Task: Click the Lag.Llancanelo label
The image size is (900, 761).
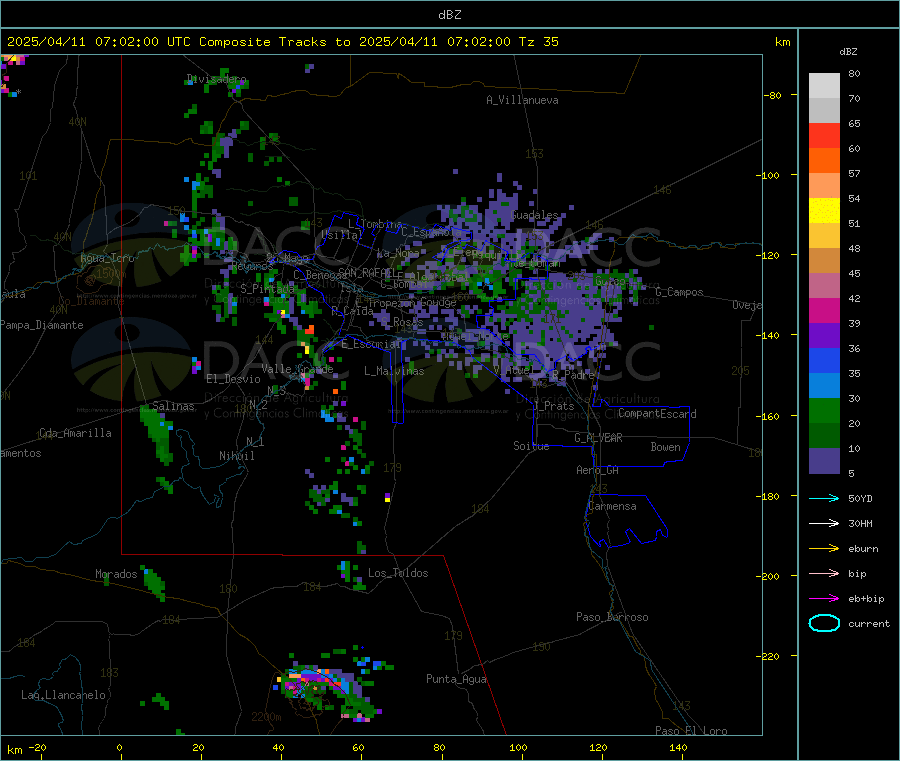Action: coord(63,695)
